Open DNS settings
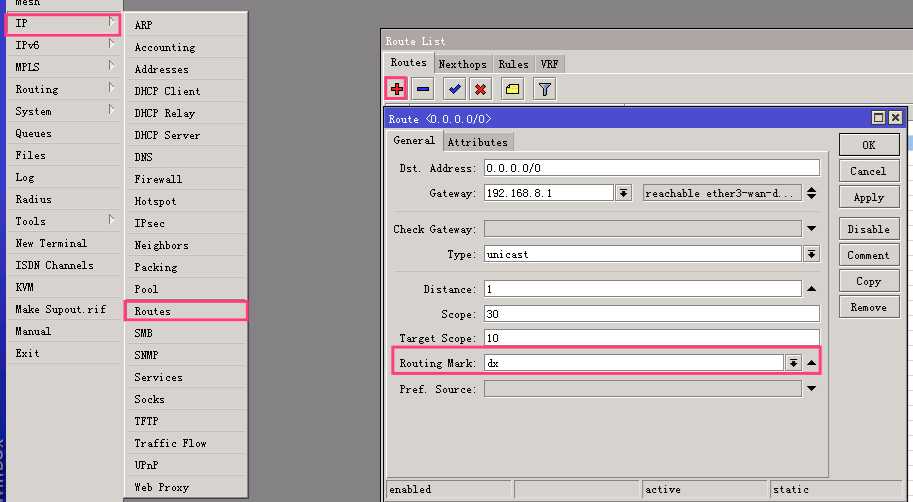 point(186,157)
